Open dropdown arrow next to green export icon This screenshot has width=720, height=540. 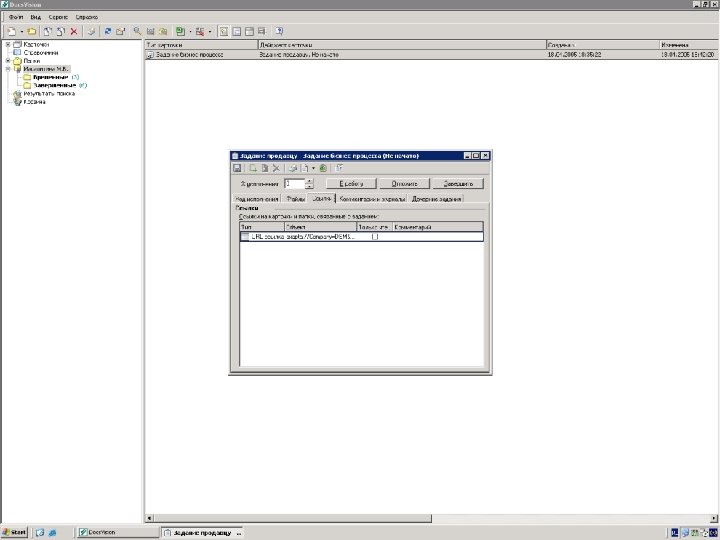[x=190, y=31]
